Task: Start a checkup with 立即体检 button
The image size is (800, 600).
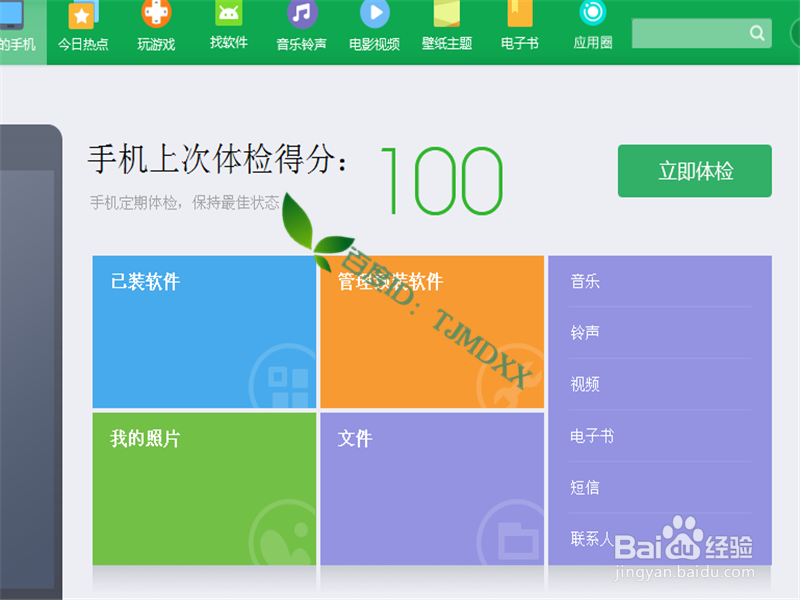Action: [694, 170]
